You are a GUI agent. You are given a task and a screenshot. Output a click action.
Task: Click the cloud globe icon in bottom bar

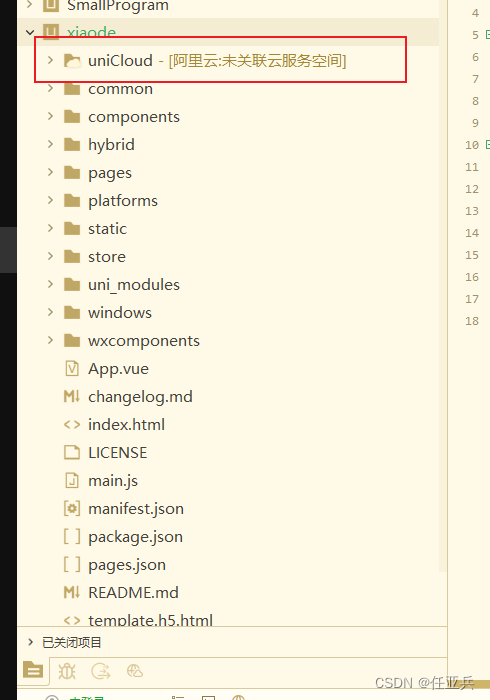pyautogui.click(x=134, y=671)
